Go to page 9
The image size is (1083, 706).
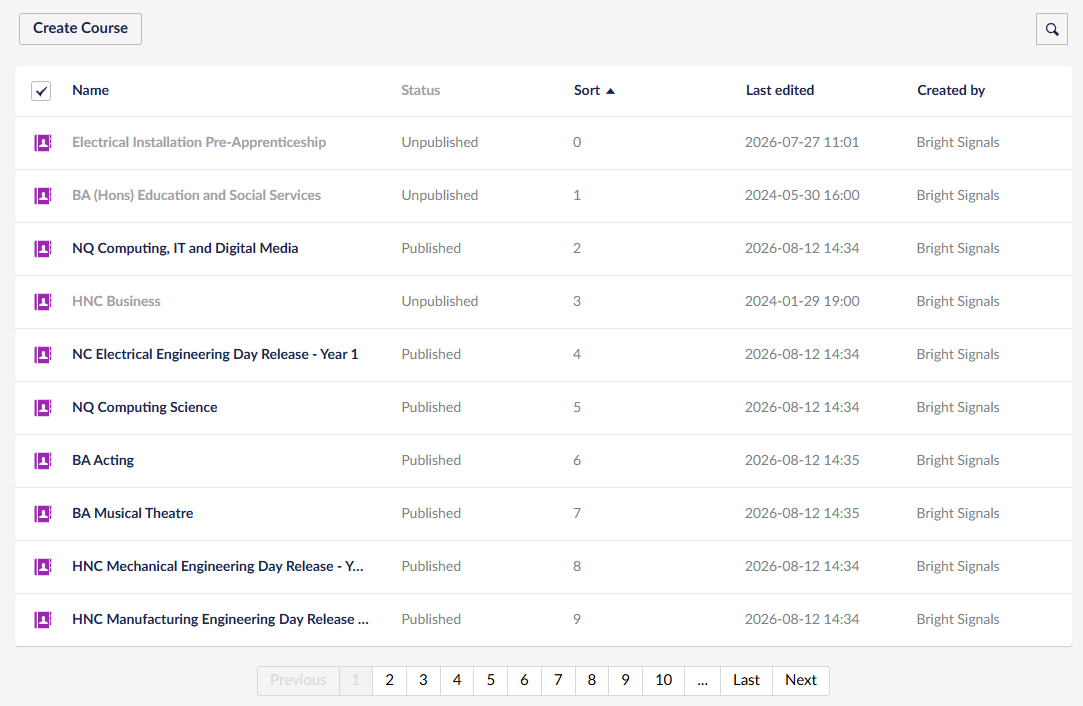pos(625,680)
